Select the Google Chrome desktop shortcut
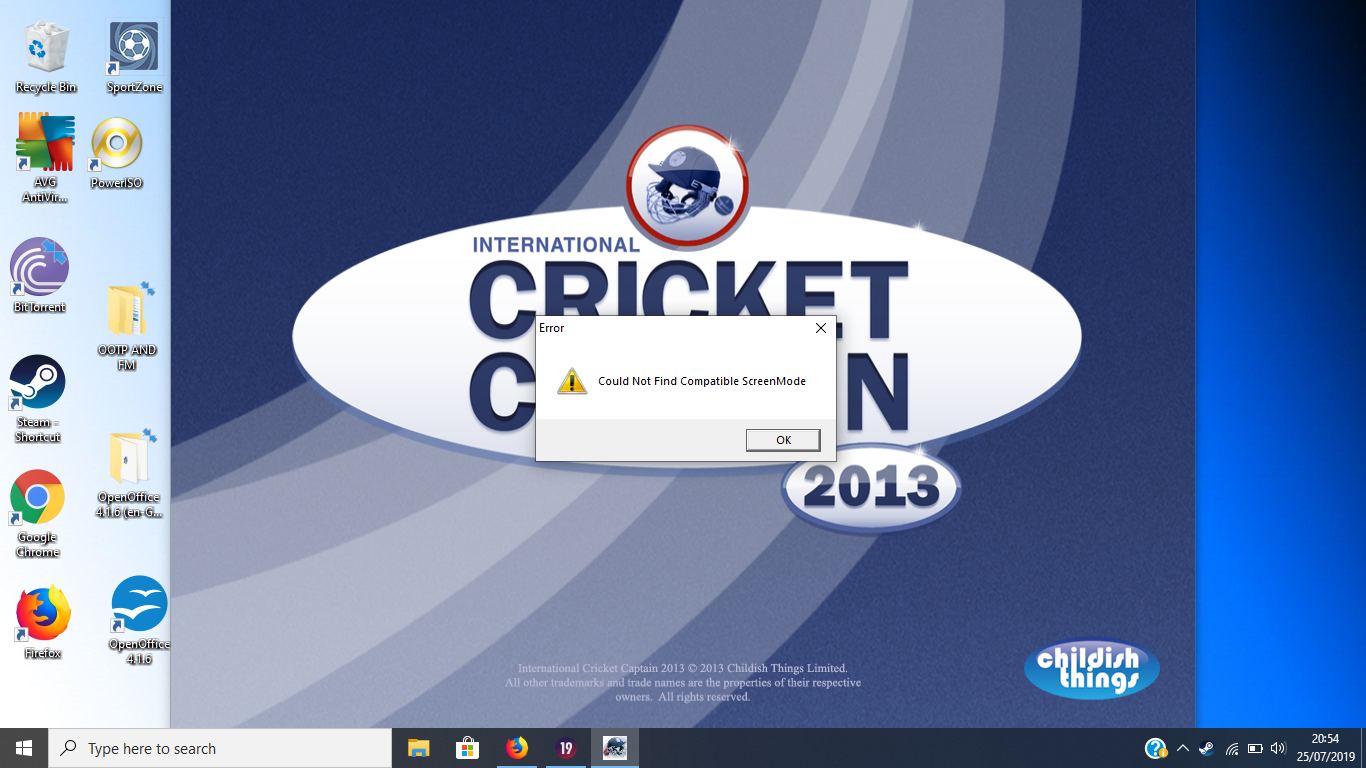Screen dimensions: 1366x768 pyautogui.click(x=37, y=514)
